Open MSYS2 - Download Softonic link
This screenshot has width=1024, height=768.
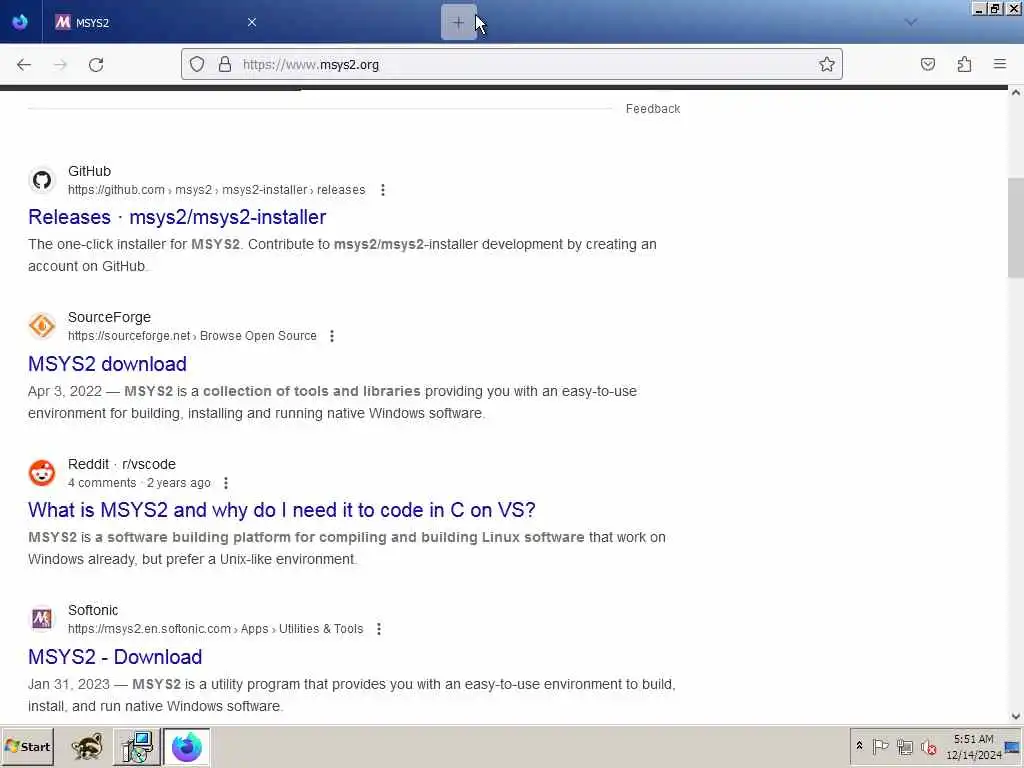point(115,657)
